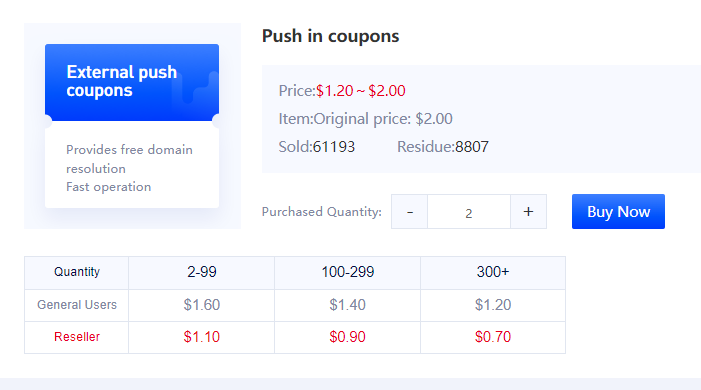Screen dimensions: 701x390
Task: Click the $1.20 General Users price cell
Action: tap(493, 305)
